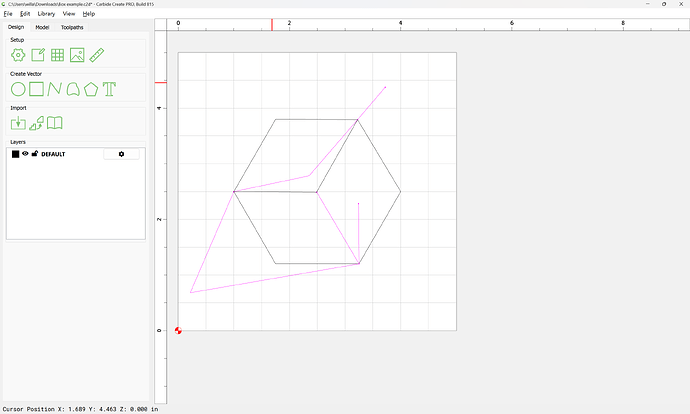Image resolution: width=690 pixels, height=414 pixels.
Task: Click the cursor position status text
Action: click(81, 409)
